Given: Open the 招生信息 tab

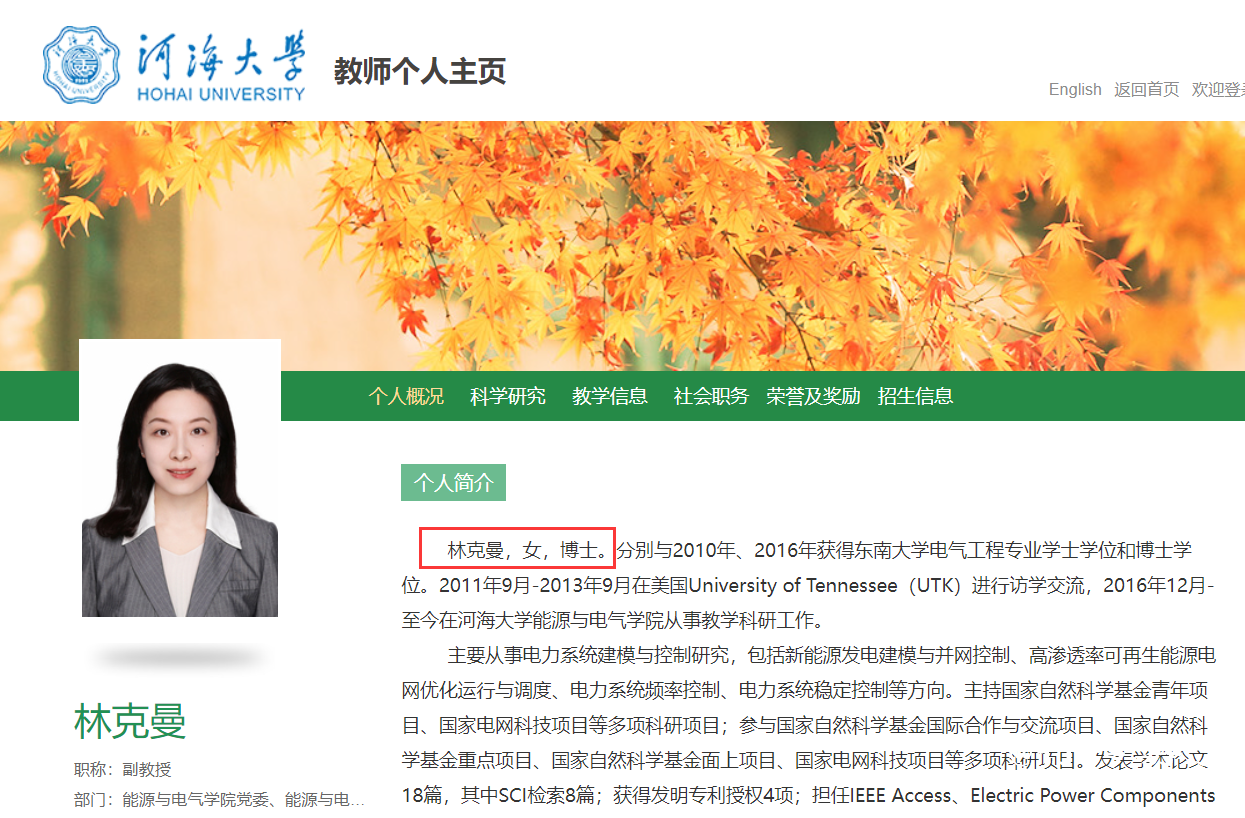Looking at the screenshot, I should tap(915, 396).
